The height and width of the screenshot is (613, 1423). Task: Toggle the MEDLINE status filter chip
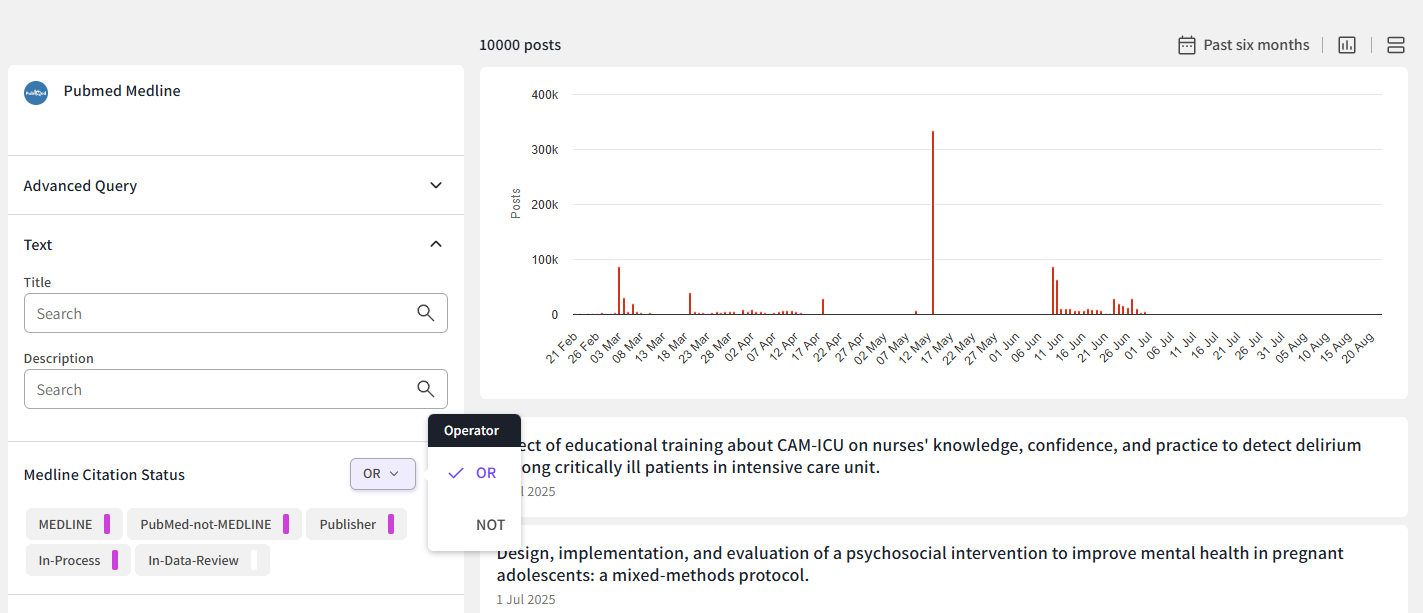tap(74, 524)
